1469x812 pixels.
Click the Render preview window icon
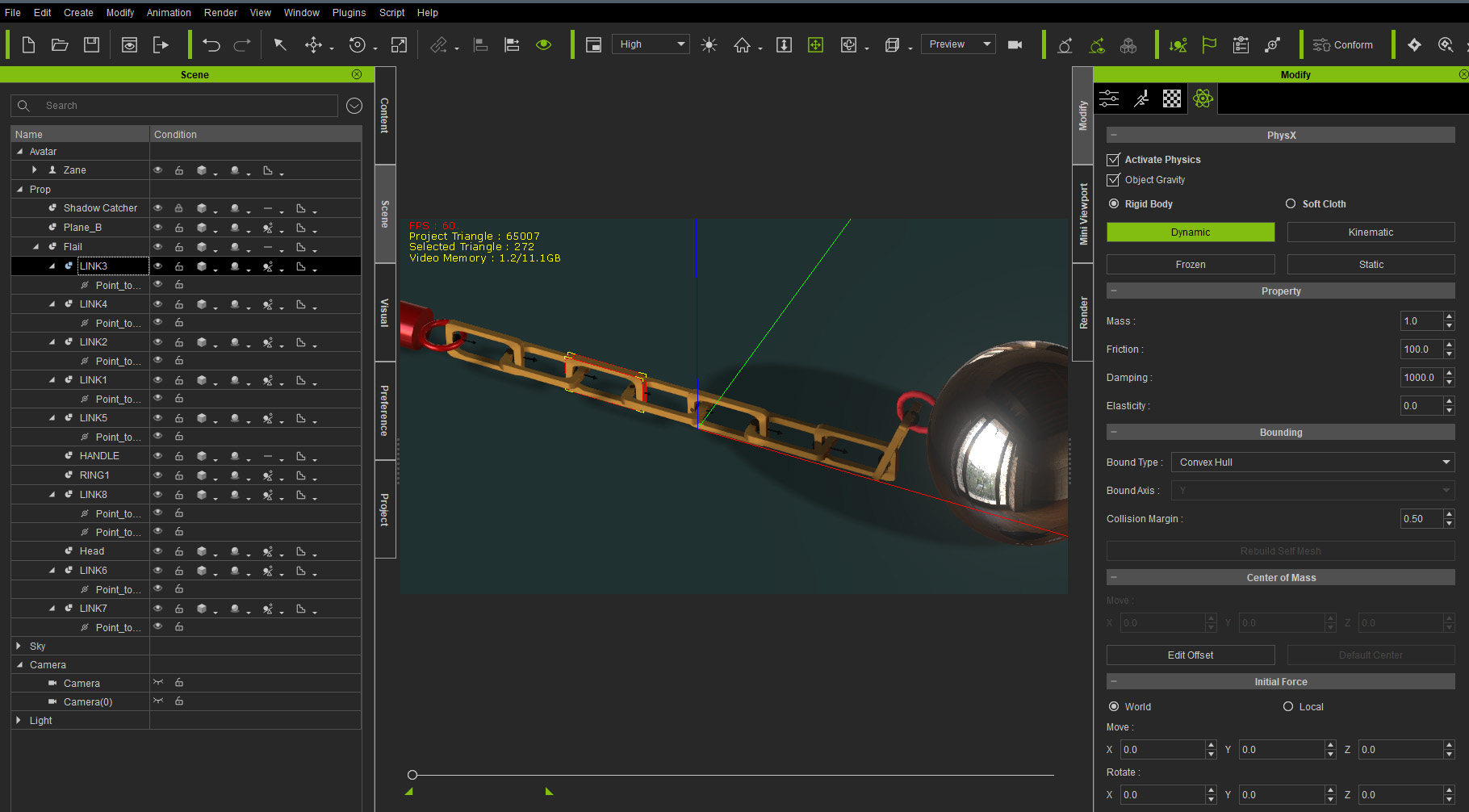[x=129, y=45]
